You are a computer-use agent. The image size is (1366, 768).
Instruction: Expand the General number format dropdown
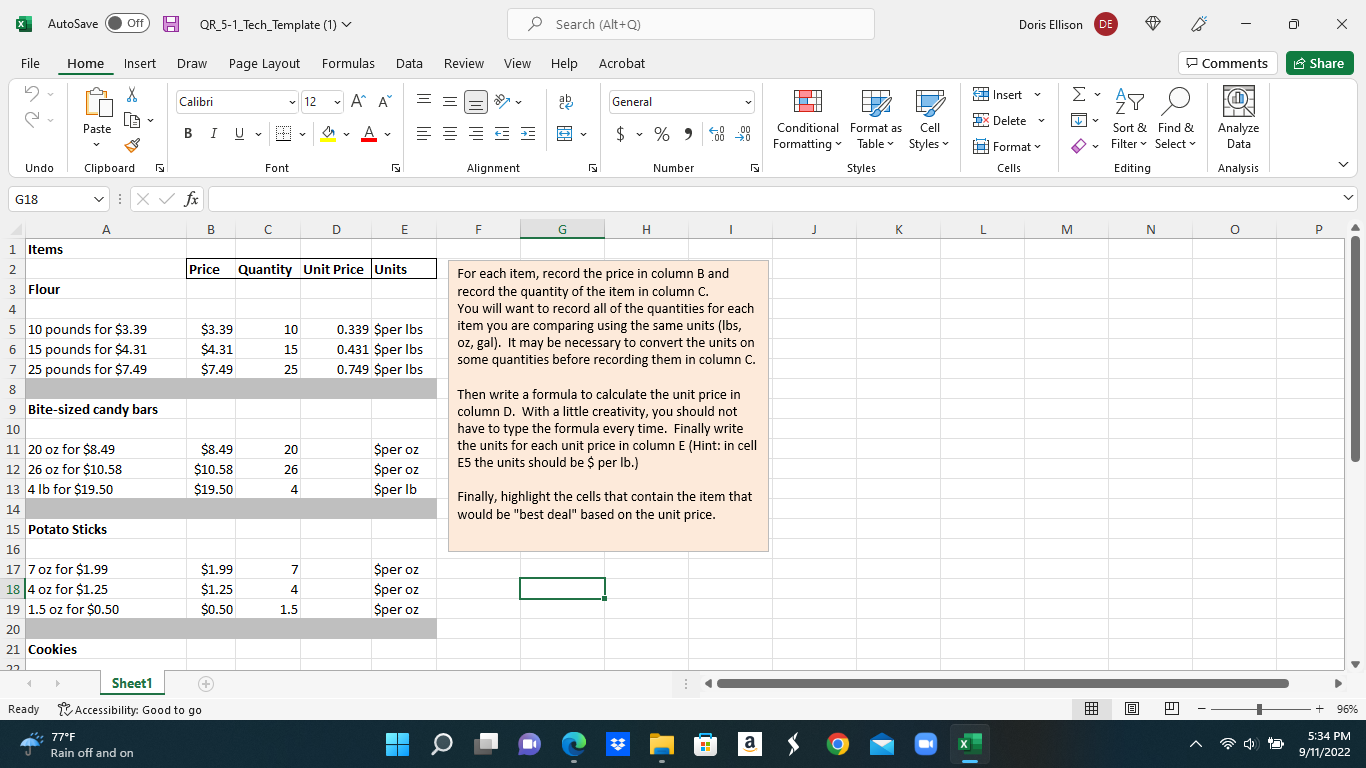click(747, 102)
